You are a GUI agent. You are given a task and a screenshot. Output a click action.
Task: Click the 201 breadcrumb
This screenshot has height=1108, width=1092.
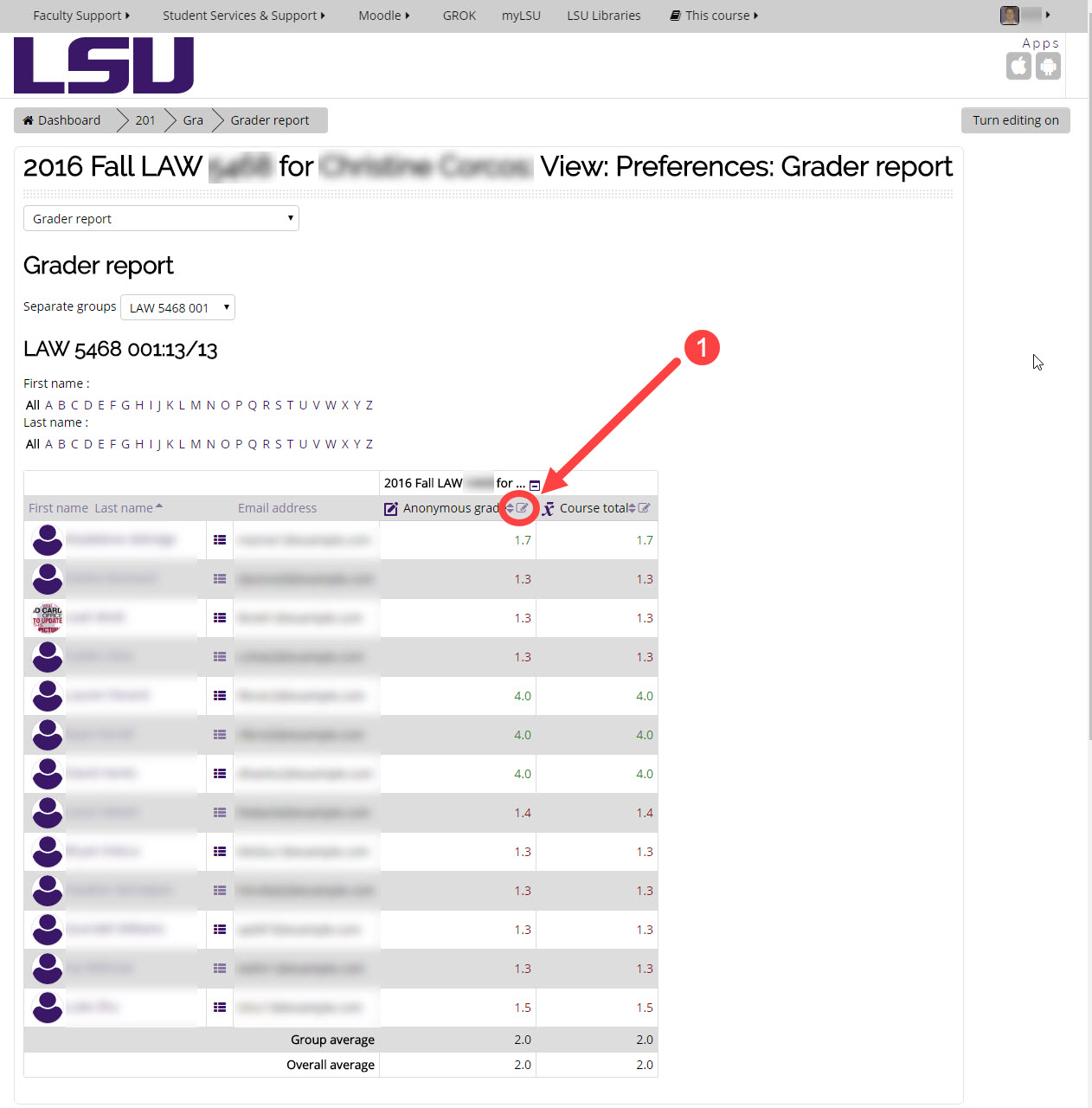(145, 120)
